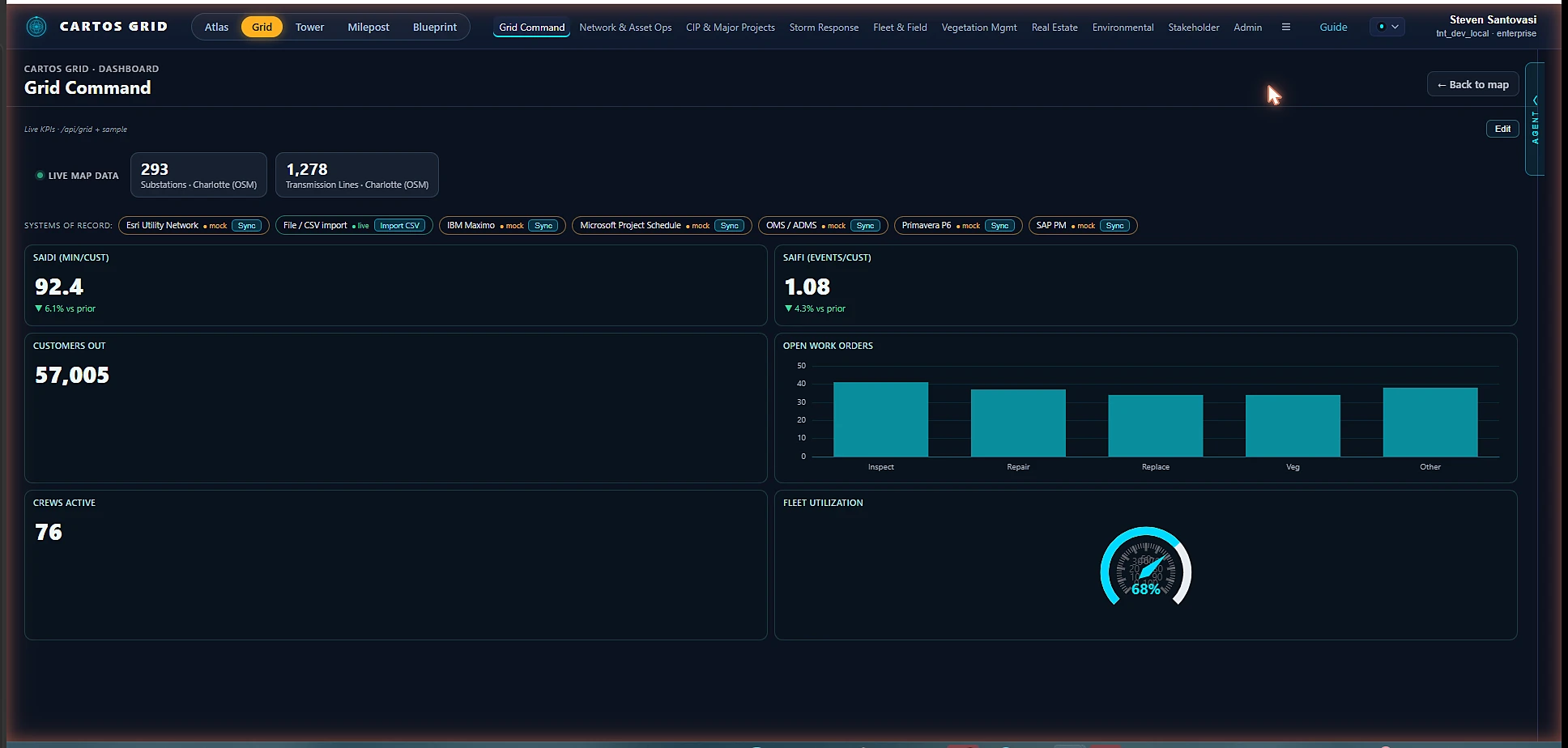Switch to the Atlas module
The height and width of the screenshot is (748, 1568).
(216, 27)
